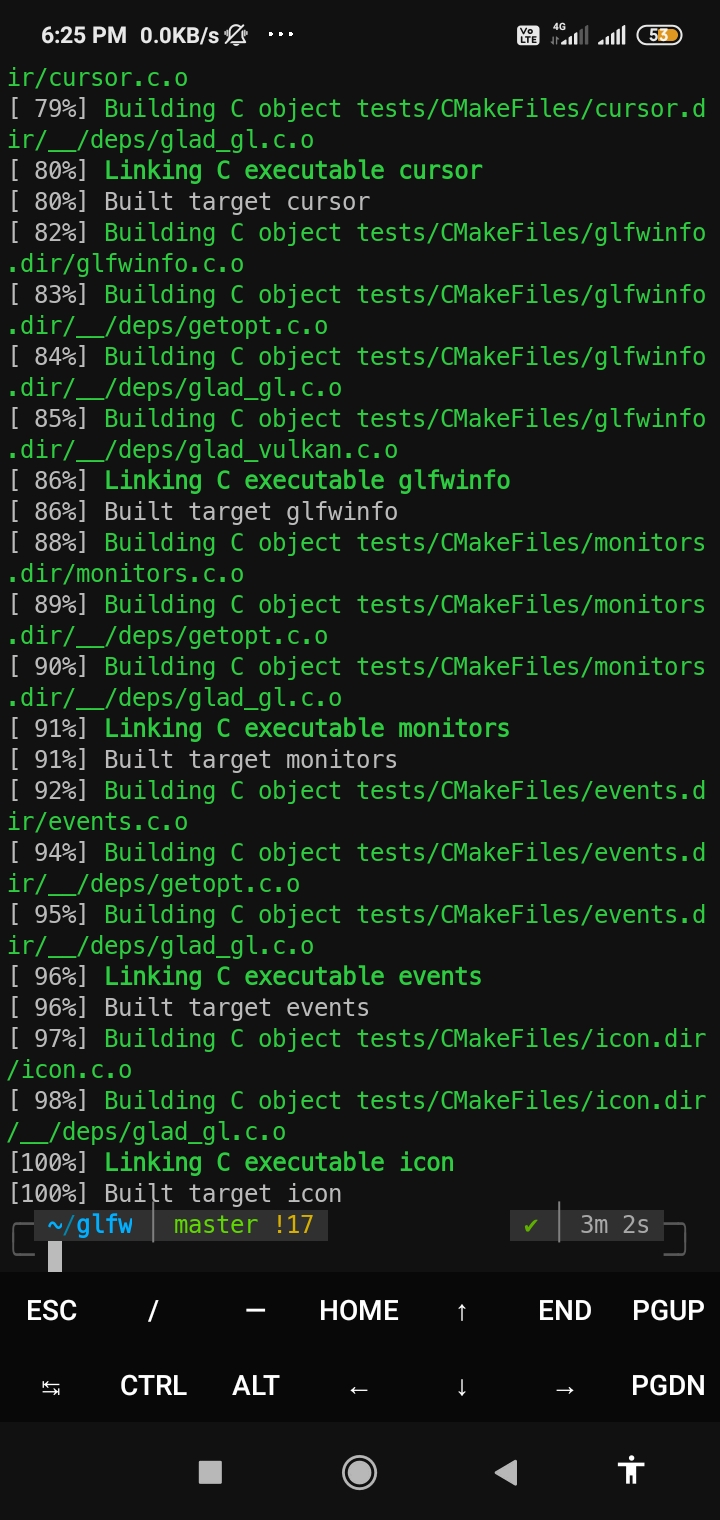Image resolution: width=720 pixels, height=1520 pixels.
Task: Tap the Tab key icon on extra keys row
Action: (50, 1386)
